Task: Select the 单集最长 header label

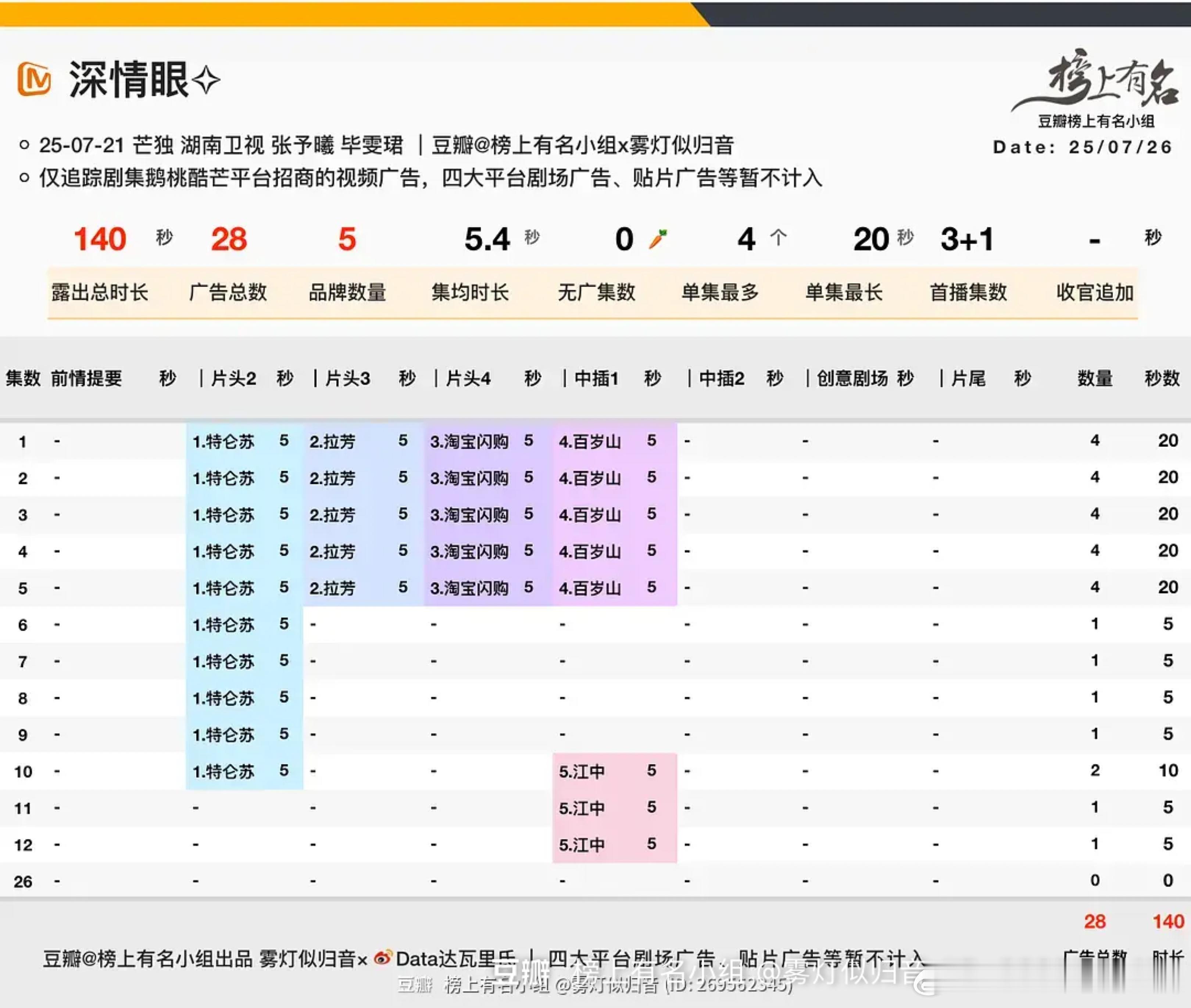Action: tap(844, 292)
